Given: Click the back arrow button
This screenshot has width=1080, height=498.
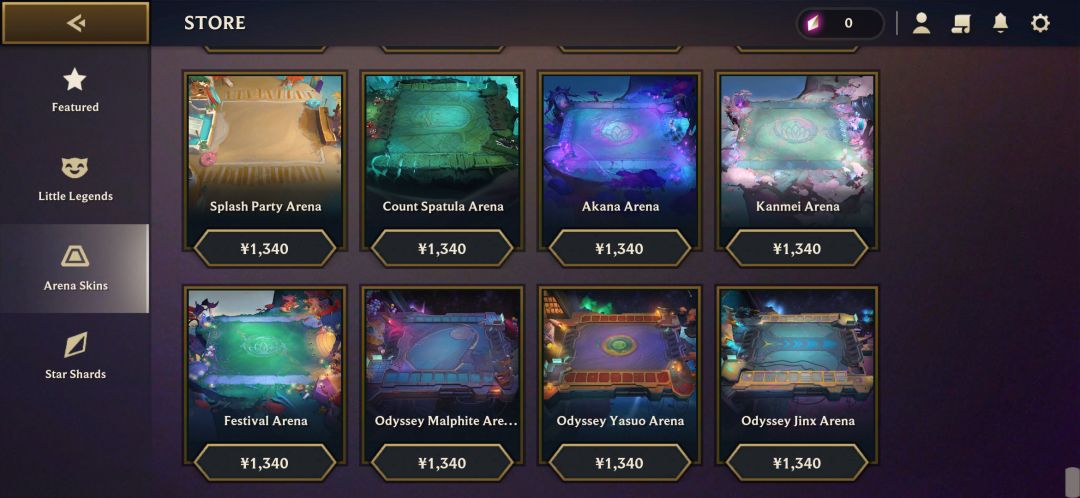Looking at the screenshot, I should [75, 23].
